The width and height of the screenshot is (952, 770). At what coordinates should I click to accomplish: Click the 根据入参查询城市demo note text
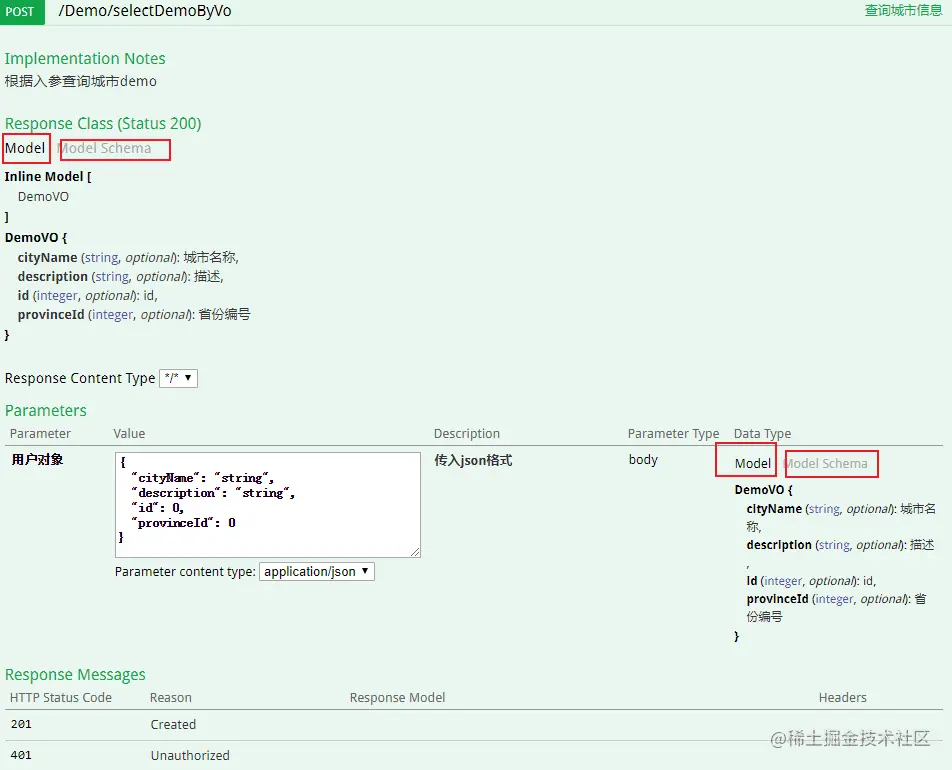click(x=81, y=81)
